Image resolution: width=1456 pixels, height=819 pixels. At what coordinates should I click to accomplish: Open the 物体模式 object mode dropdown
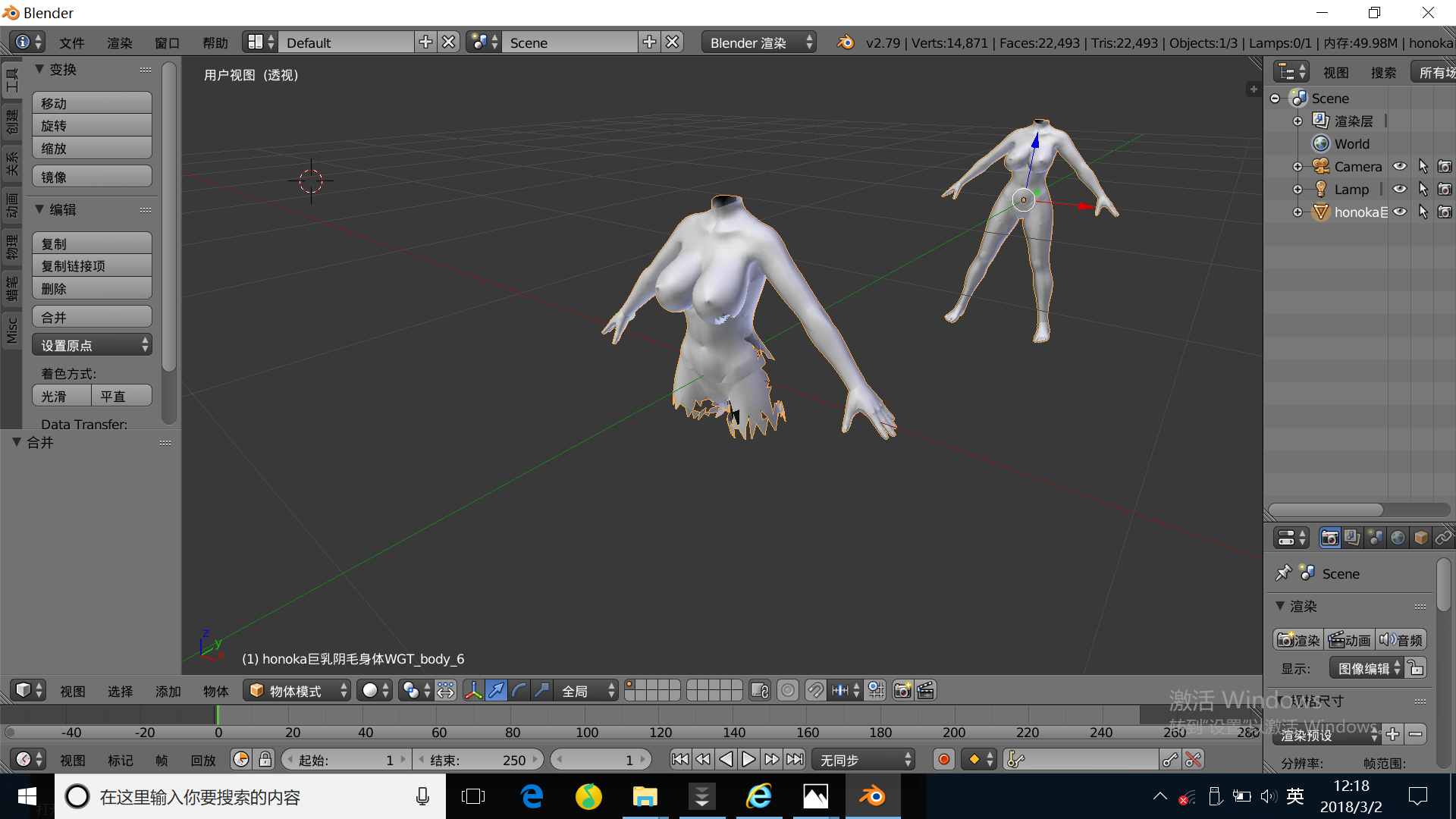click(x=297, y=690)
